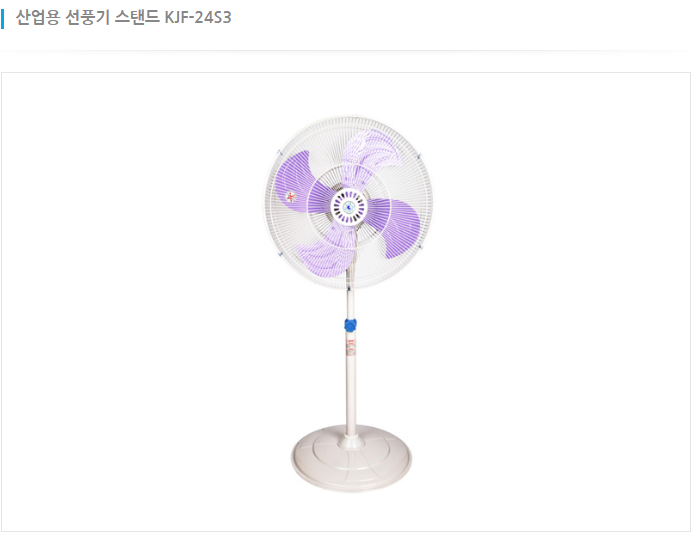Click empty white area of the product image frame
This screenshot has width=697, height=538.
[x=133, y=311]
